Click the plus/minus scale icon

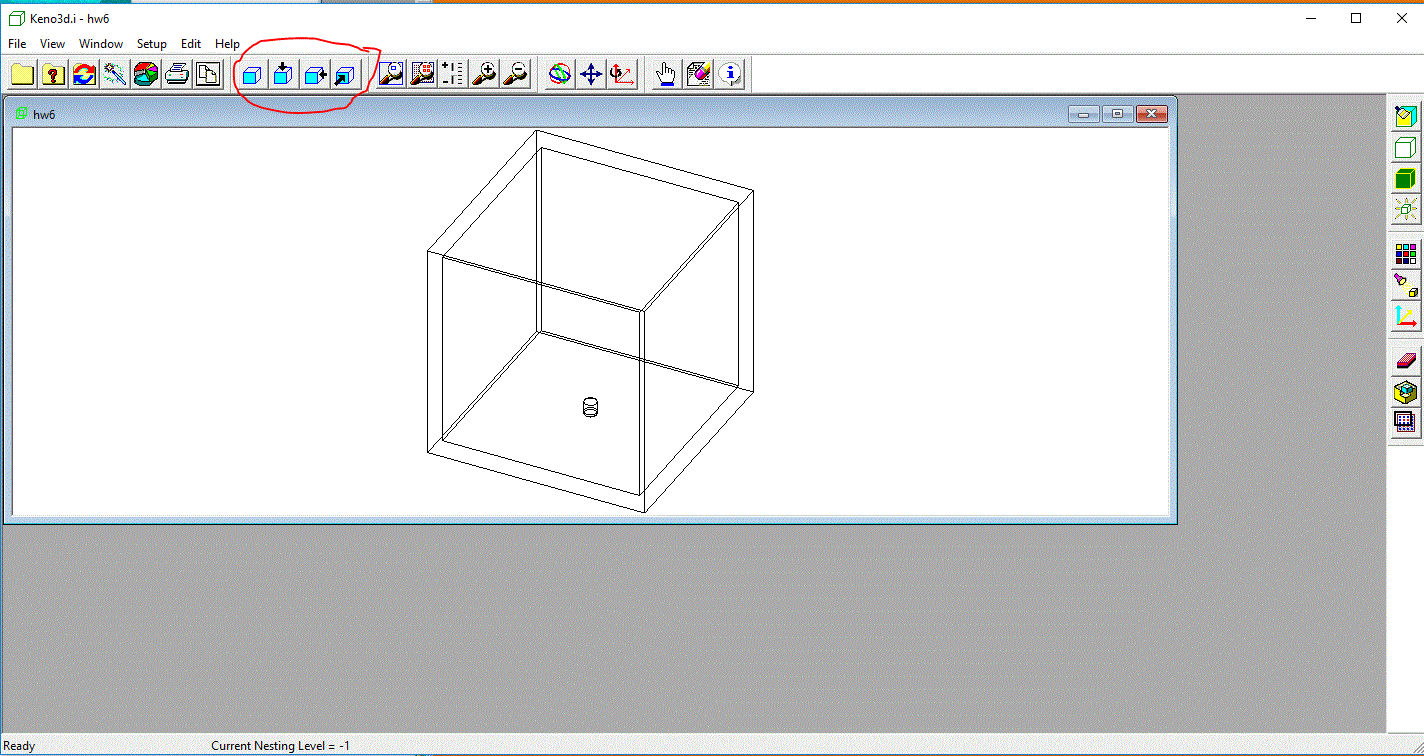[x=453, y=74]
